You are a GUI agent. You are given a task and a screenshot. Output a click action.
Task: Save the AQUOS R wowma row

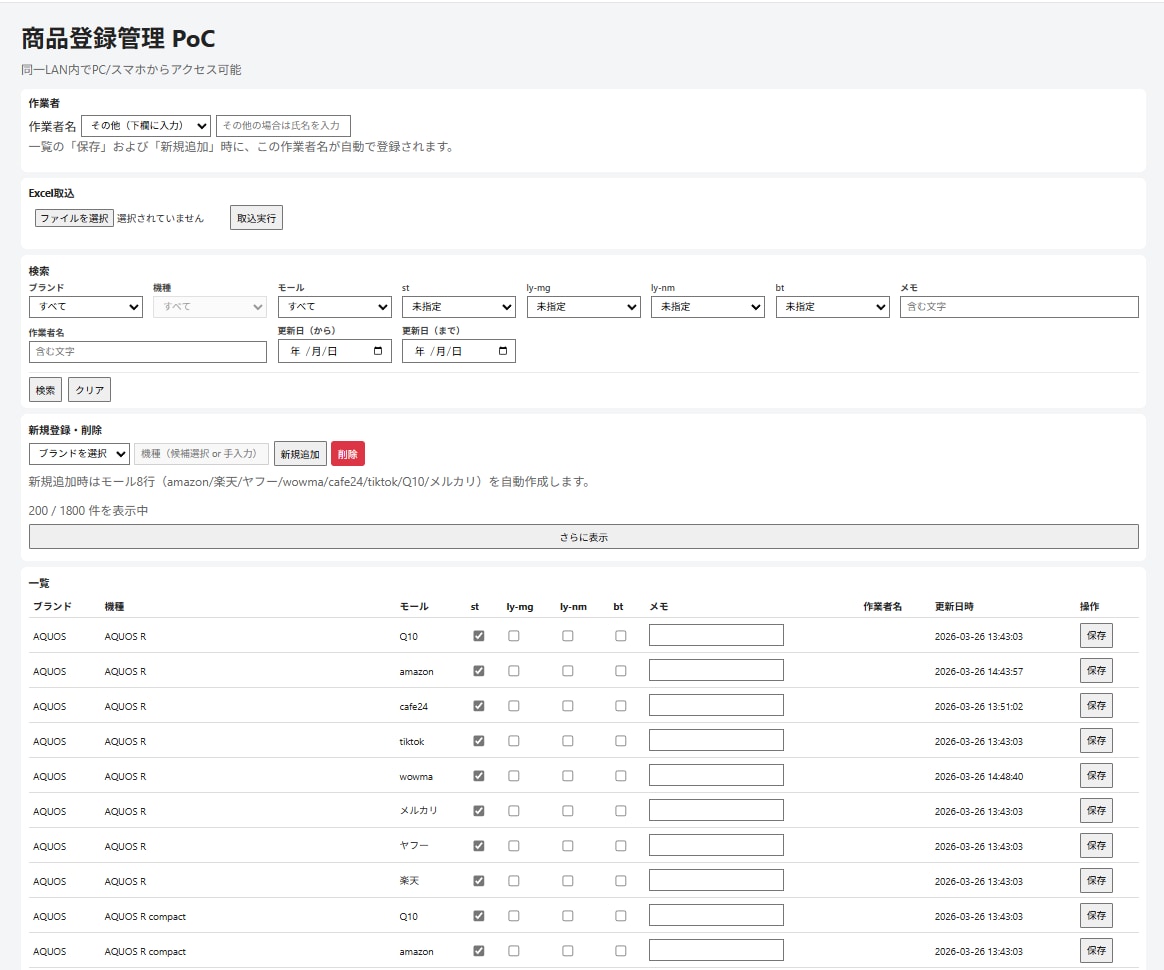(1096, 776)
